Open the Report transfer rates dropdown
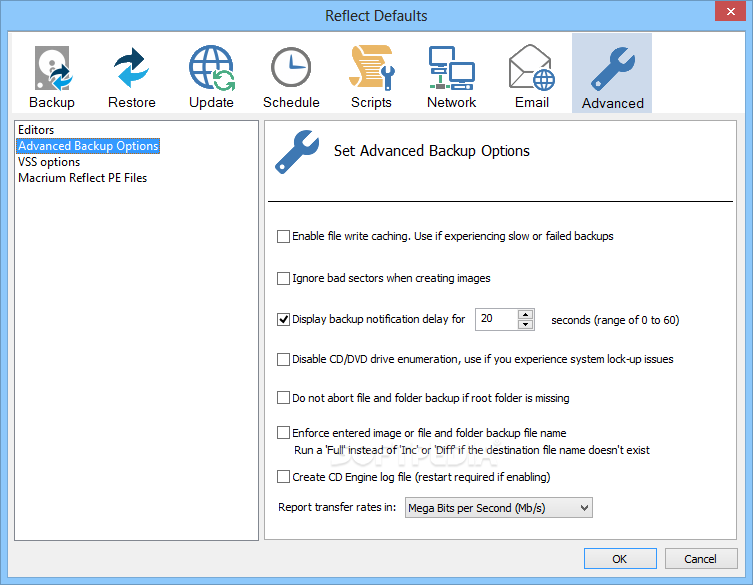This screenshot has height=585, width=753. pyautogui.click(x=498, y=508)
